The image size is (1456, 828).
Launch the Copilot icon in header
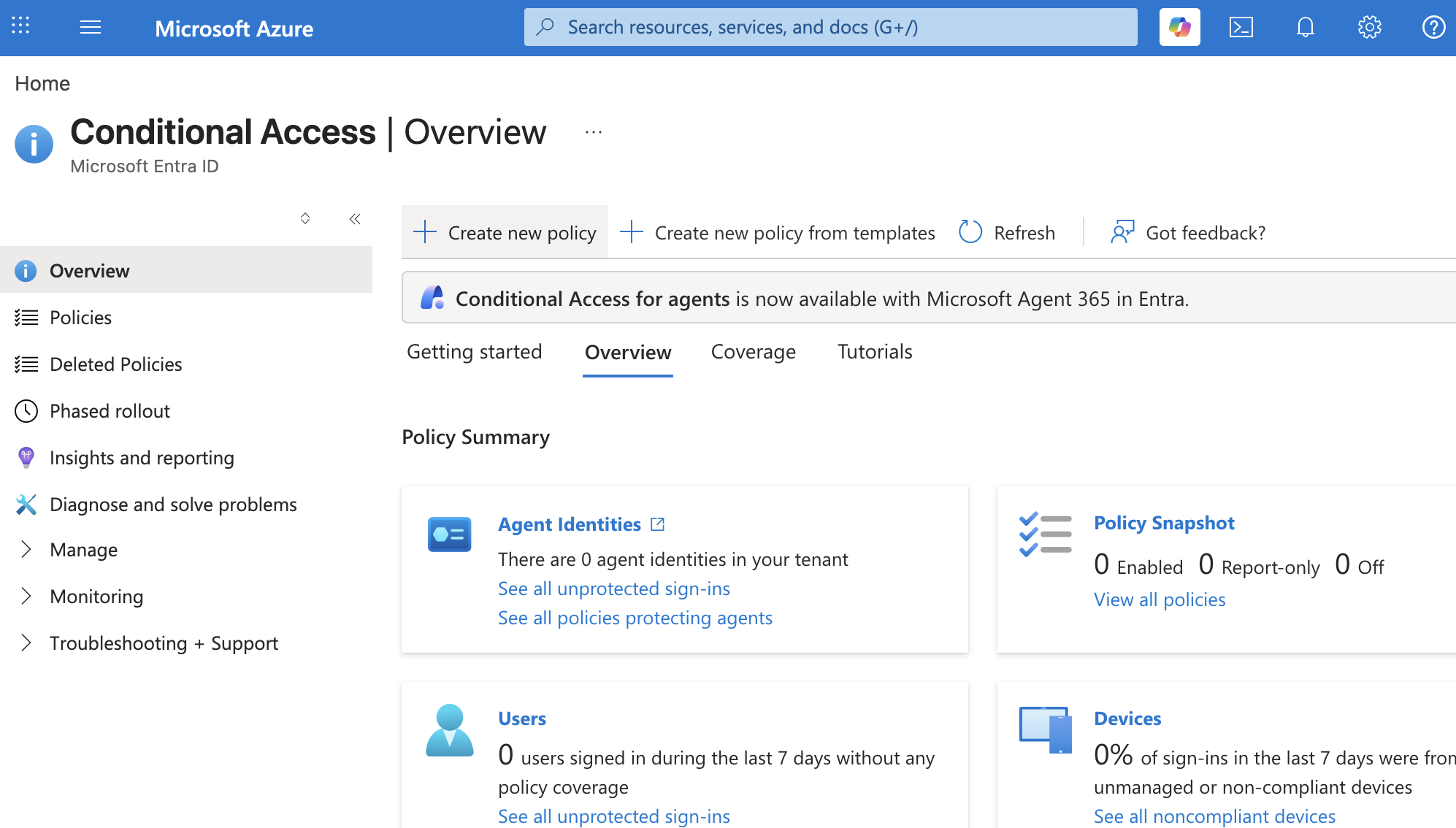pos(1179,27)
